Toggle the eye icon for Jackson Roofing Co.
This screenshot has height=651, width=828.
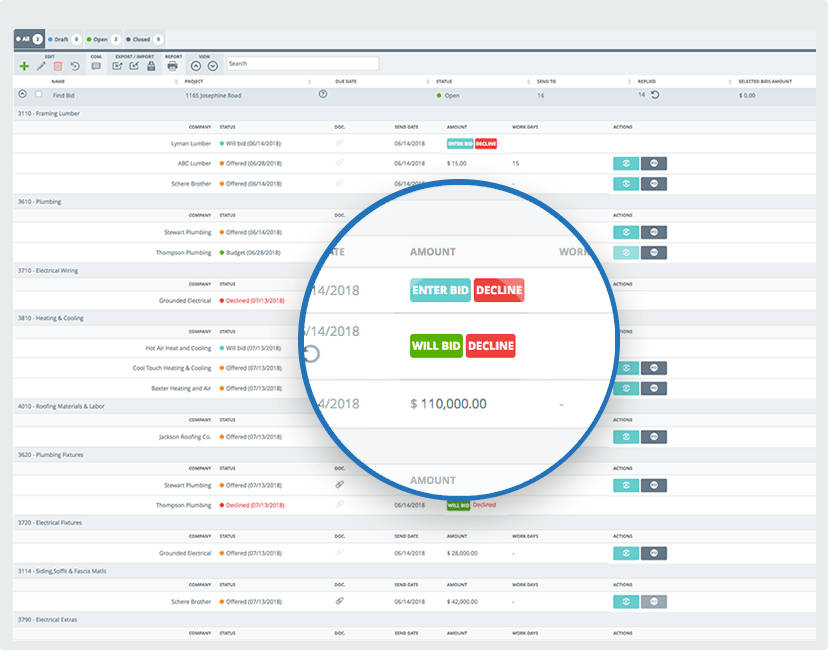tap(625, 437)
